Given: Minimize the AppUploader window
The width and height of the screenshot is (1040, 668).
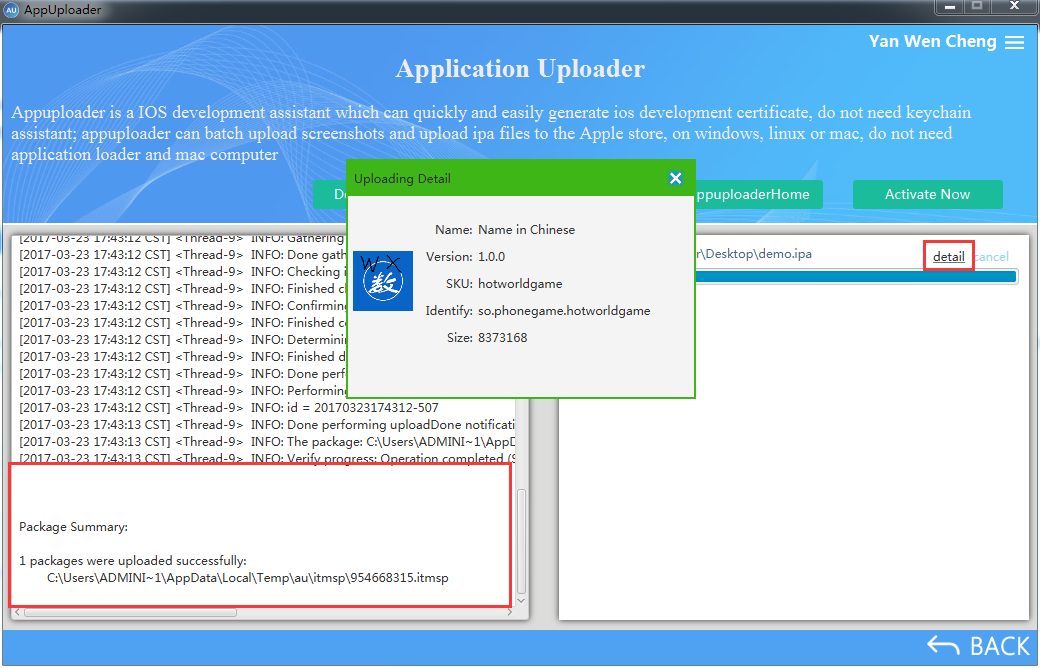Looking at the screenshot, I should click(950, 7).
